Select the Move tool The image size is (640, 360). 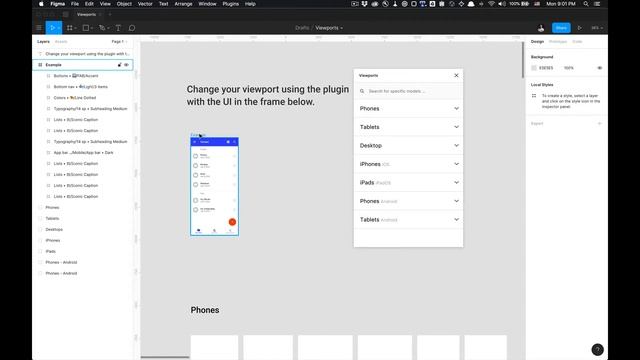(52, 28)
